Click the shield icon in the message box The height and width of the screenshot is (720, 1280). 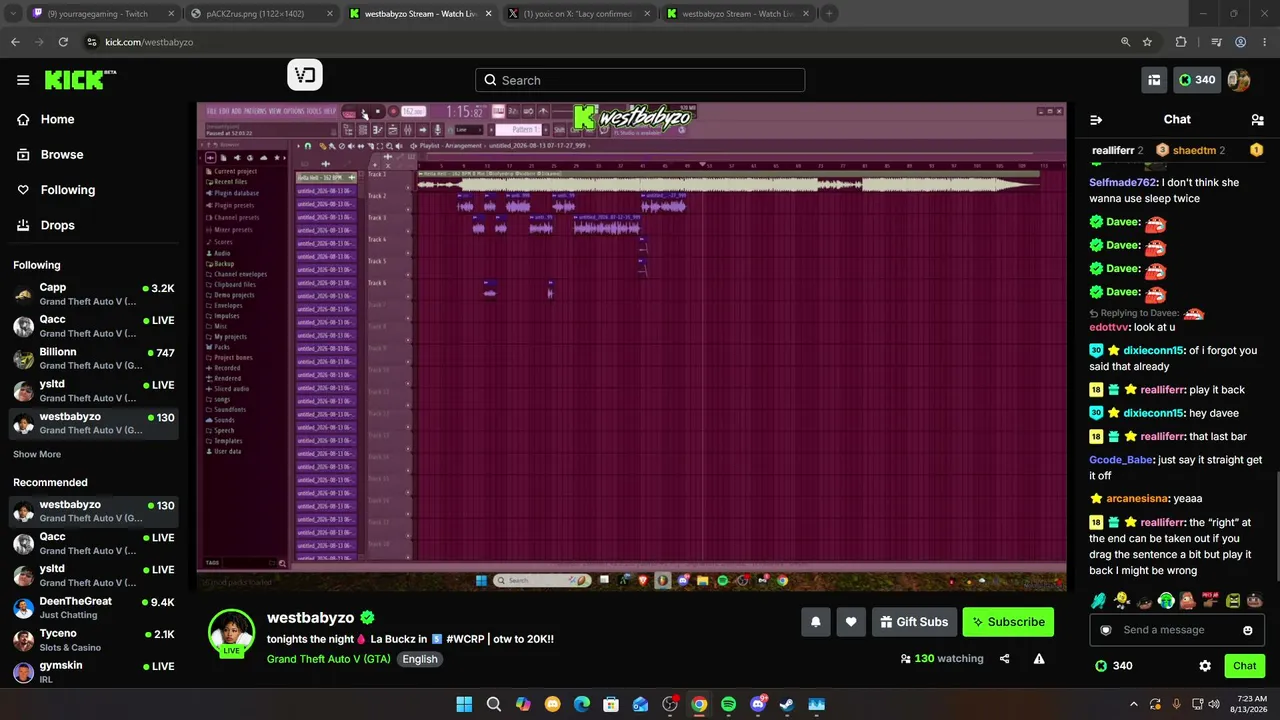pos(1106,630)
